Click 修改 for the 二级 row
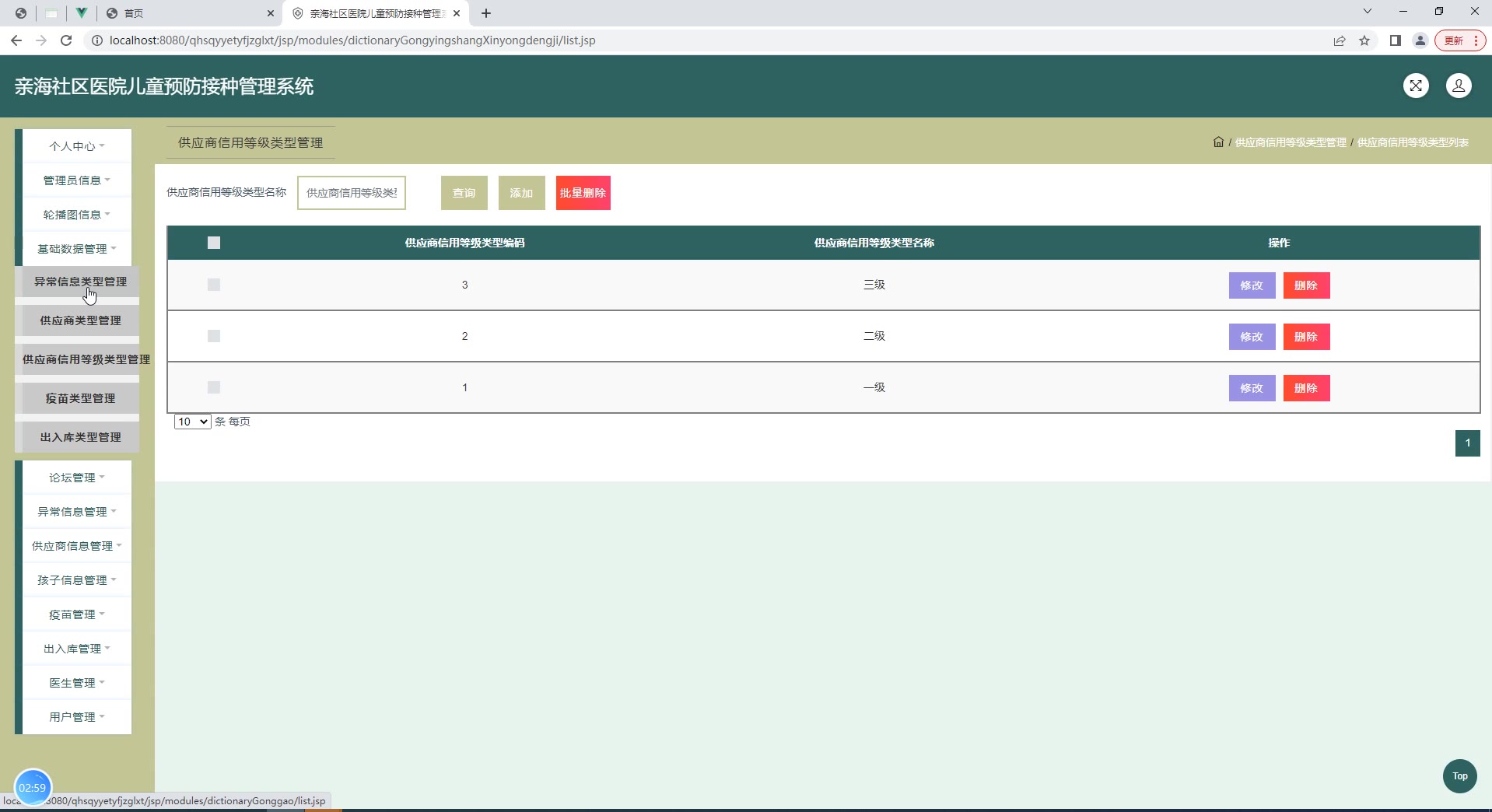Image resolution: width=1492 pixels, height=812 pixels. pyautogui.click(x=1252, y=337)
